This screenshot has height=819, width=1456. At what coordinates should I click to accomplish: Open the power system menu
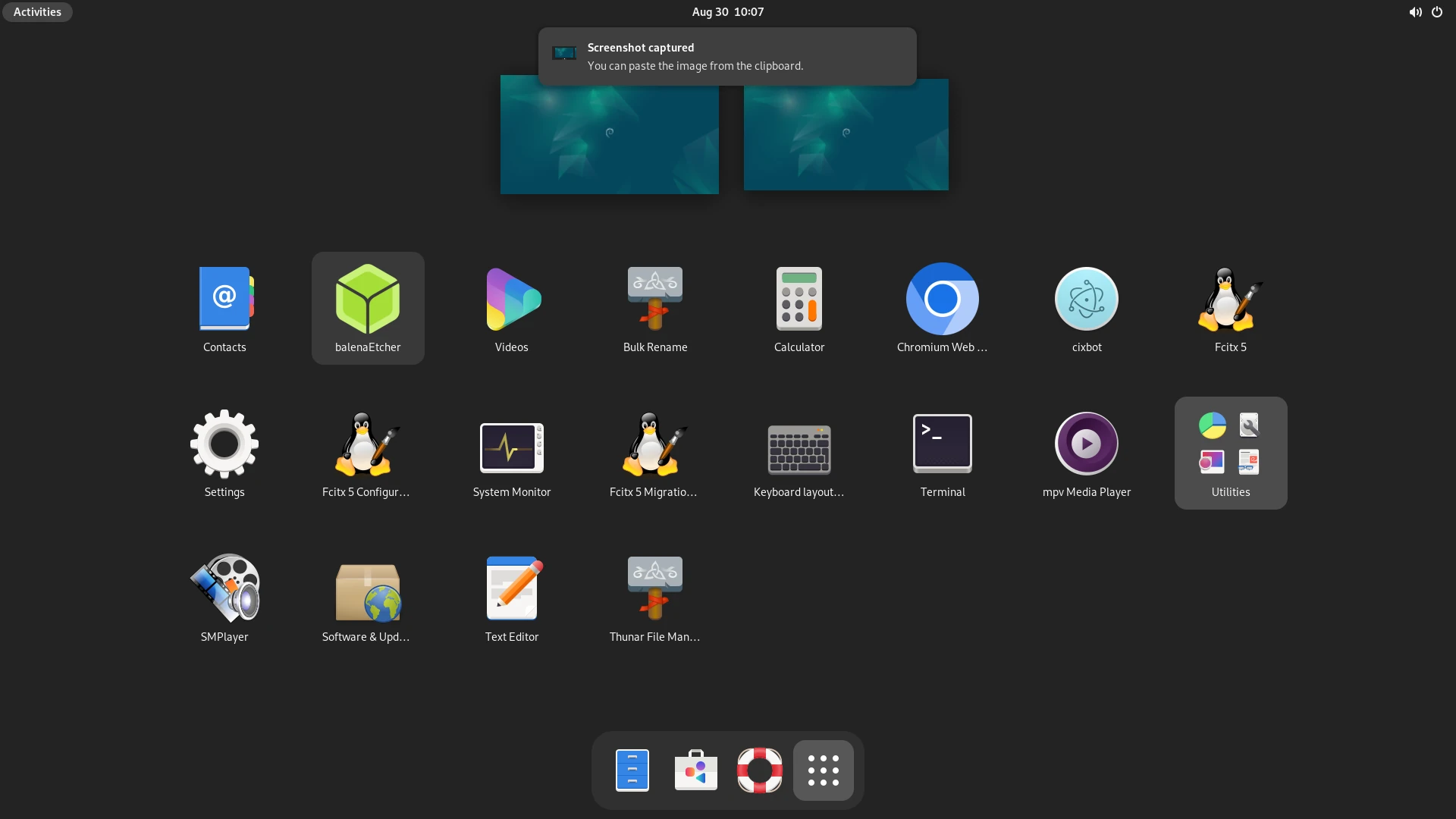pos(1437,12)
